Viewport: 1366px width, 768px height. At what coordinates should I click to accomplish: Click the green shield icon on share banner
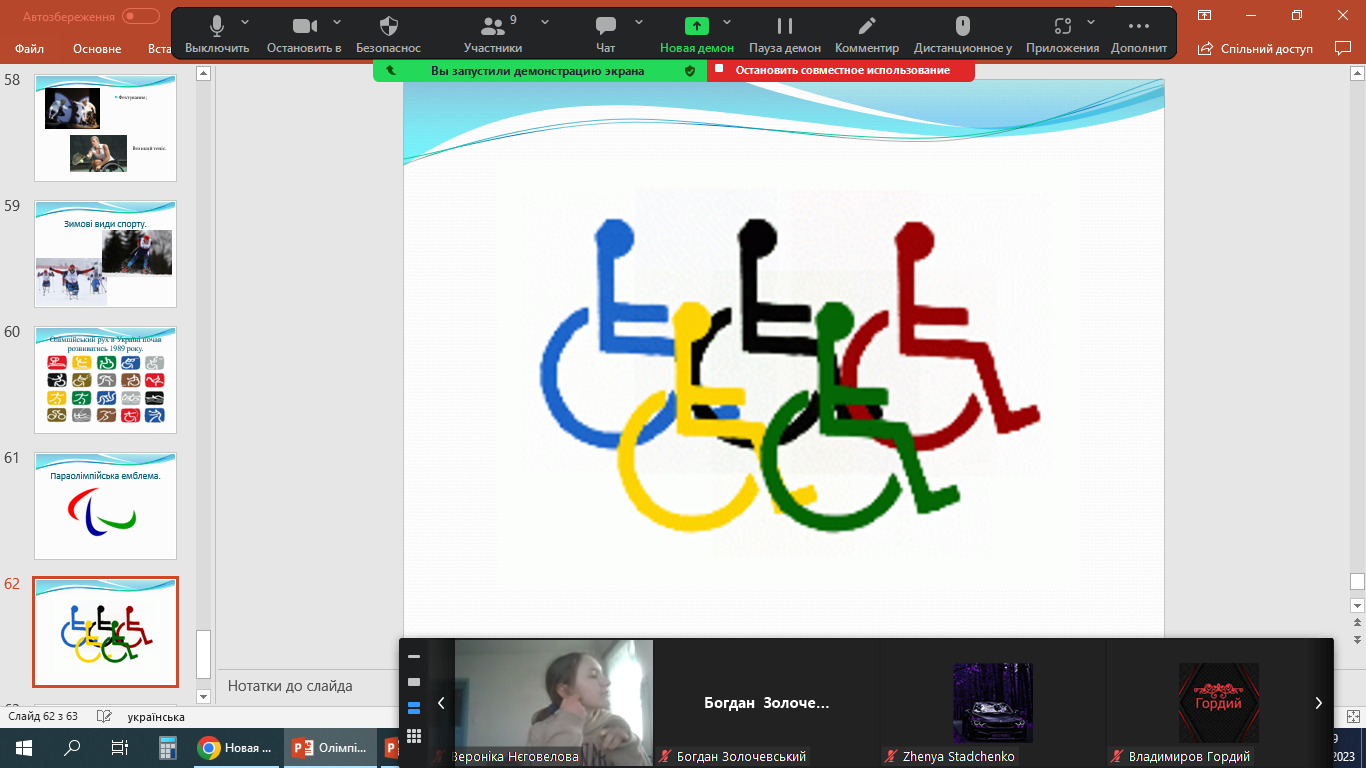[x=689, y=71]
